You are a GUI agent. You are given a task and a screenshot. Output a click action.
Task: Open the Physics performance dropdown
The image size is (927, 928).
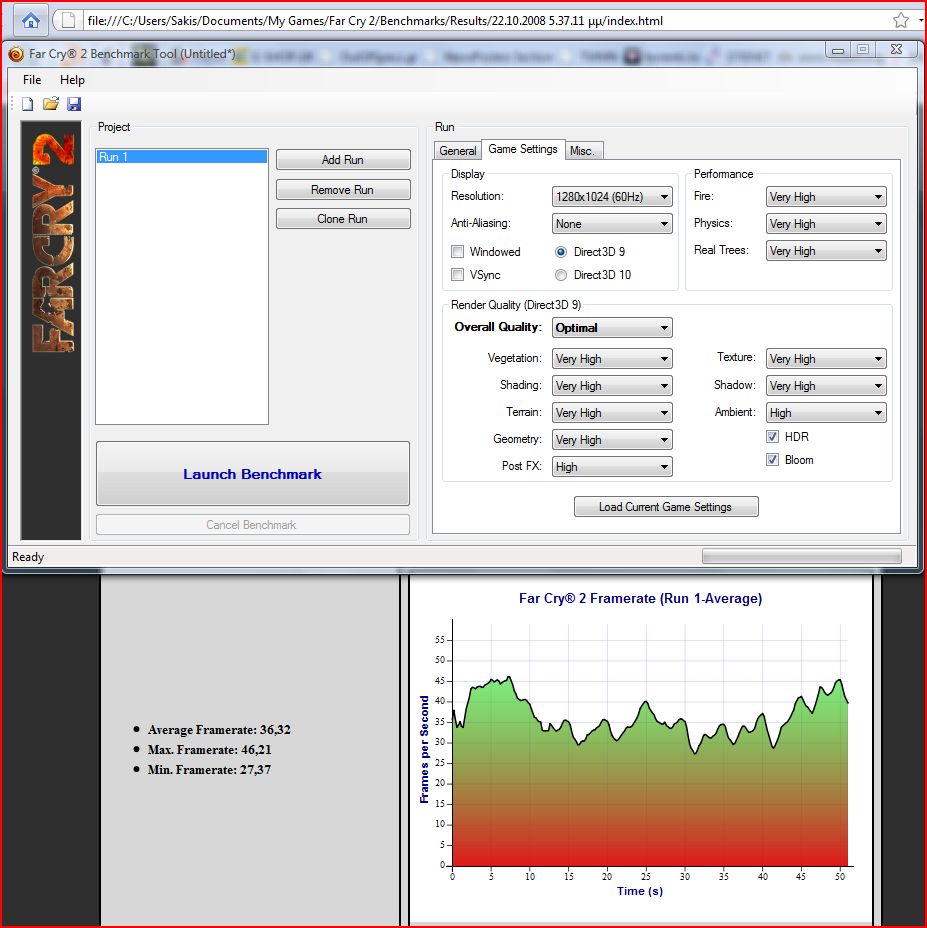826,224
